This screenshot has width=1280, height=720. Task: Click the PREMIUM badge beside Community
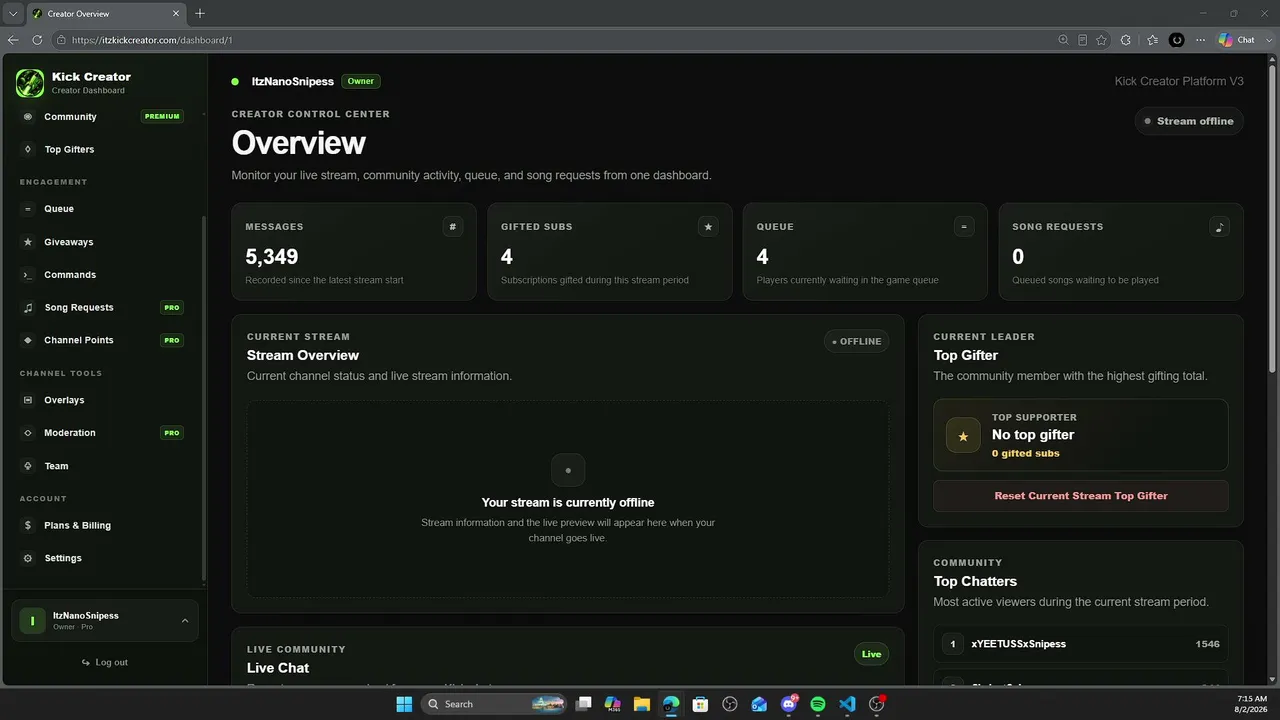(162, 117)
